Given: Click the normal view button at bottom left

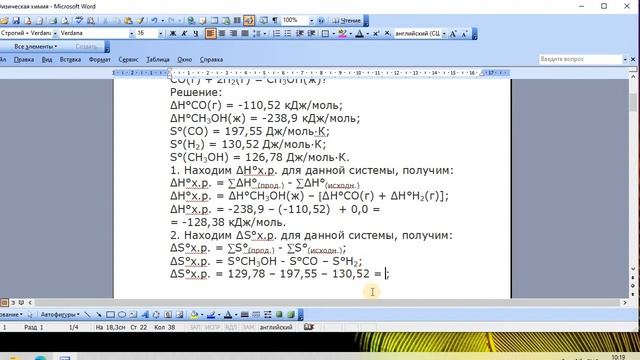Looking at the screenshot, I should click(4, 302).
